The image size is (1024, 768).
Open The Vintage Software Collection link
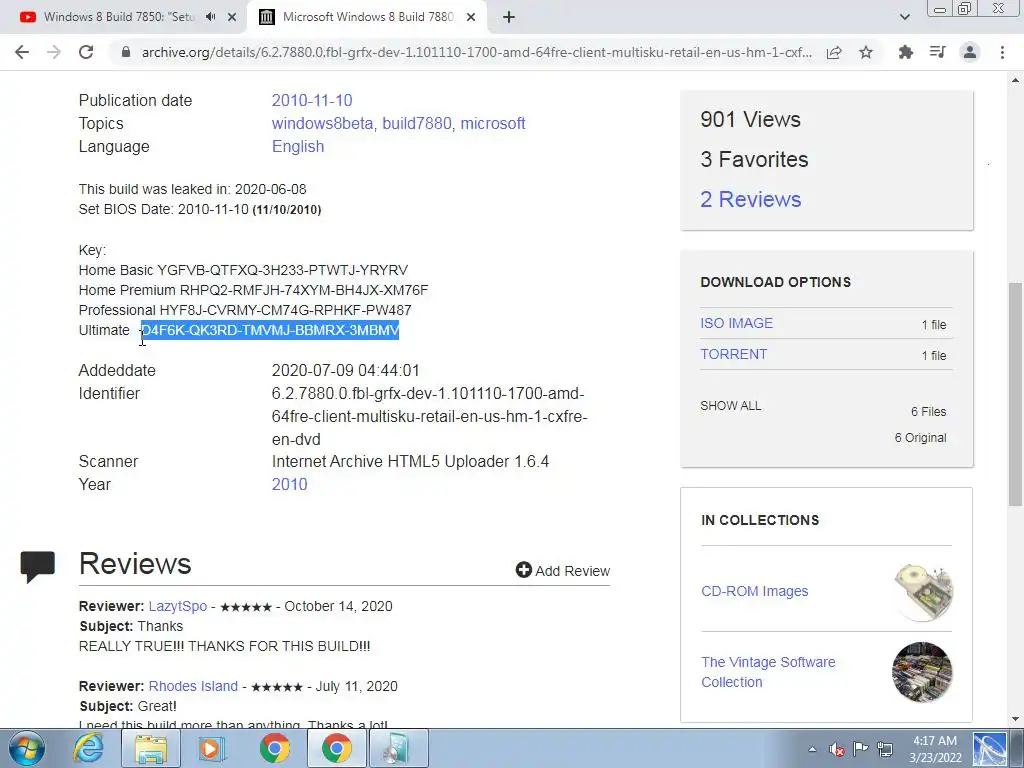[x=768, y=672]
